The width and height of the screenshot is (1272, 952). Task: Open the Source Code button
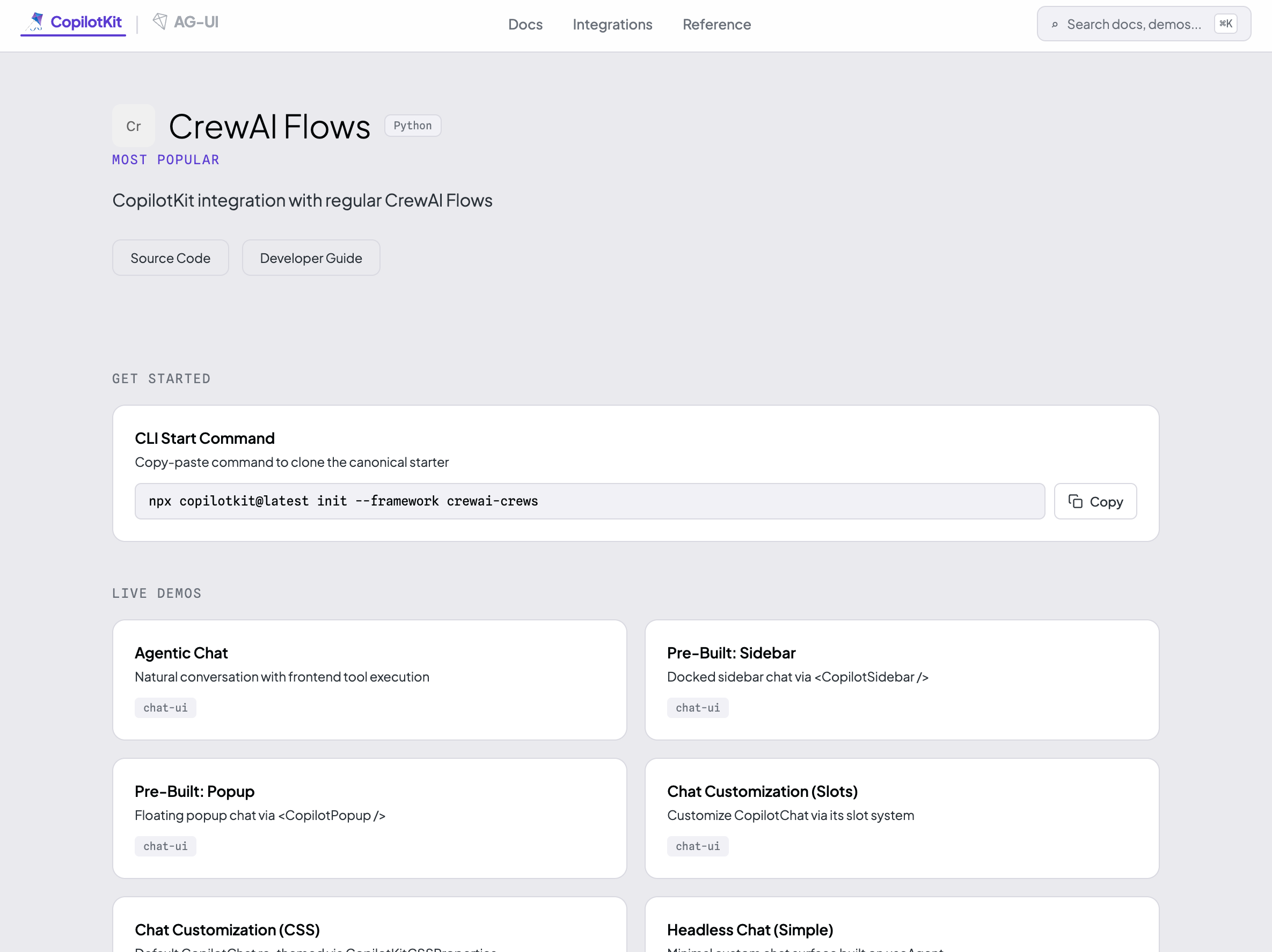[170, 258]
